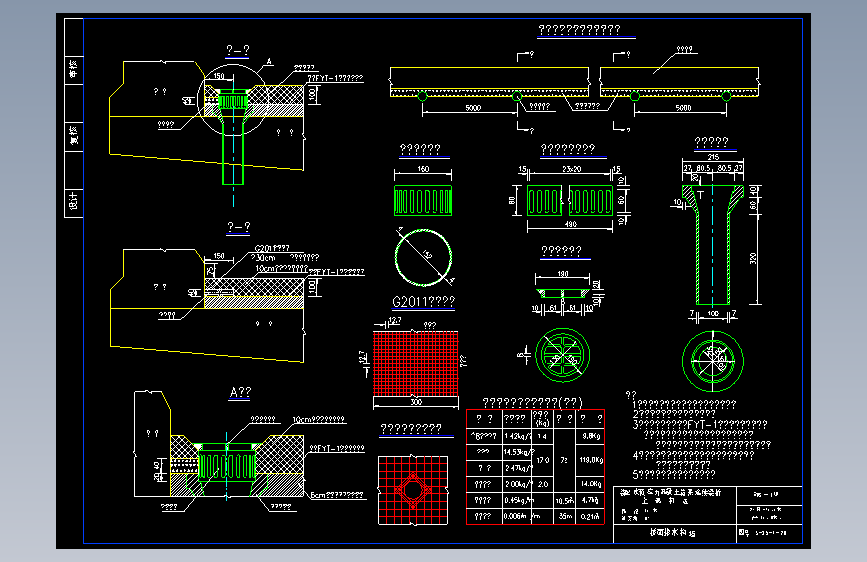
Task: Select the "17.0" weight cell
Action: tap(542, 460)
